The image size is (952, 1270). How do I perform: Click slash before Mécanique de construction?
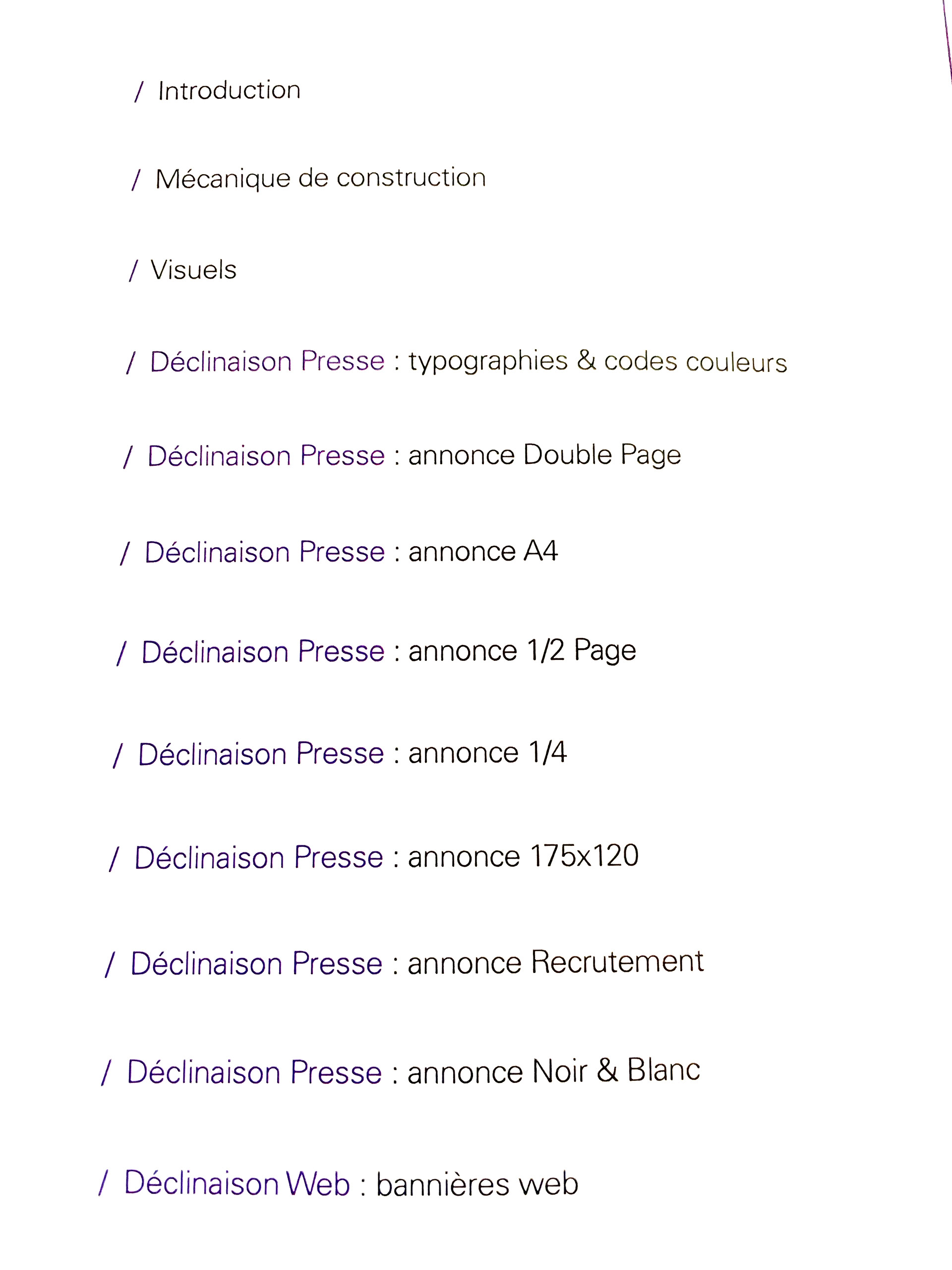point(136,180)
